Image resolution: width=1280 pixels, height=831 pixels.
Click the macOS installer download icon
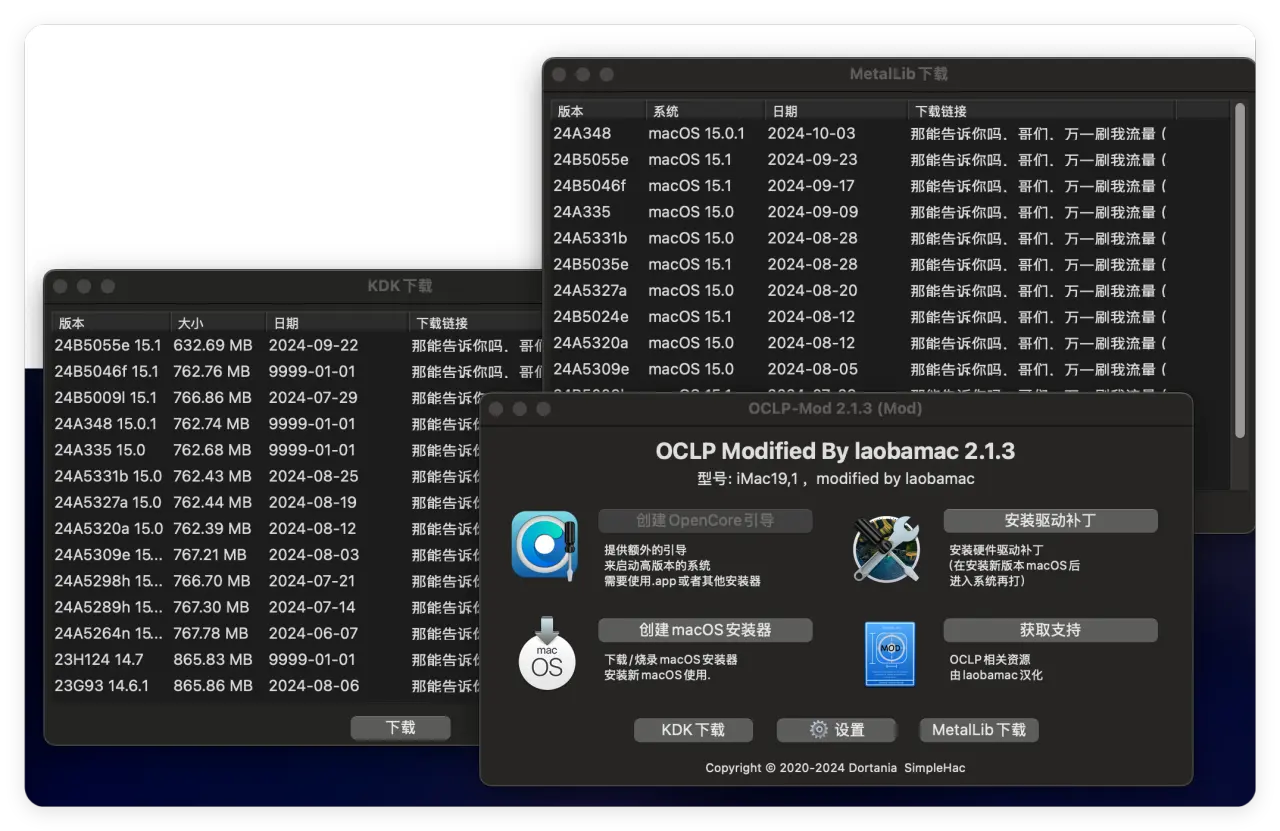pos(547,654)
